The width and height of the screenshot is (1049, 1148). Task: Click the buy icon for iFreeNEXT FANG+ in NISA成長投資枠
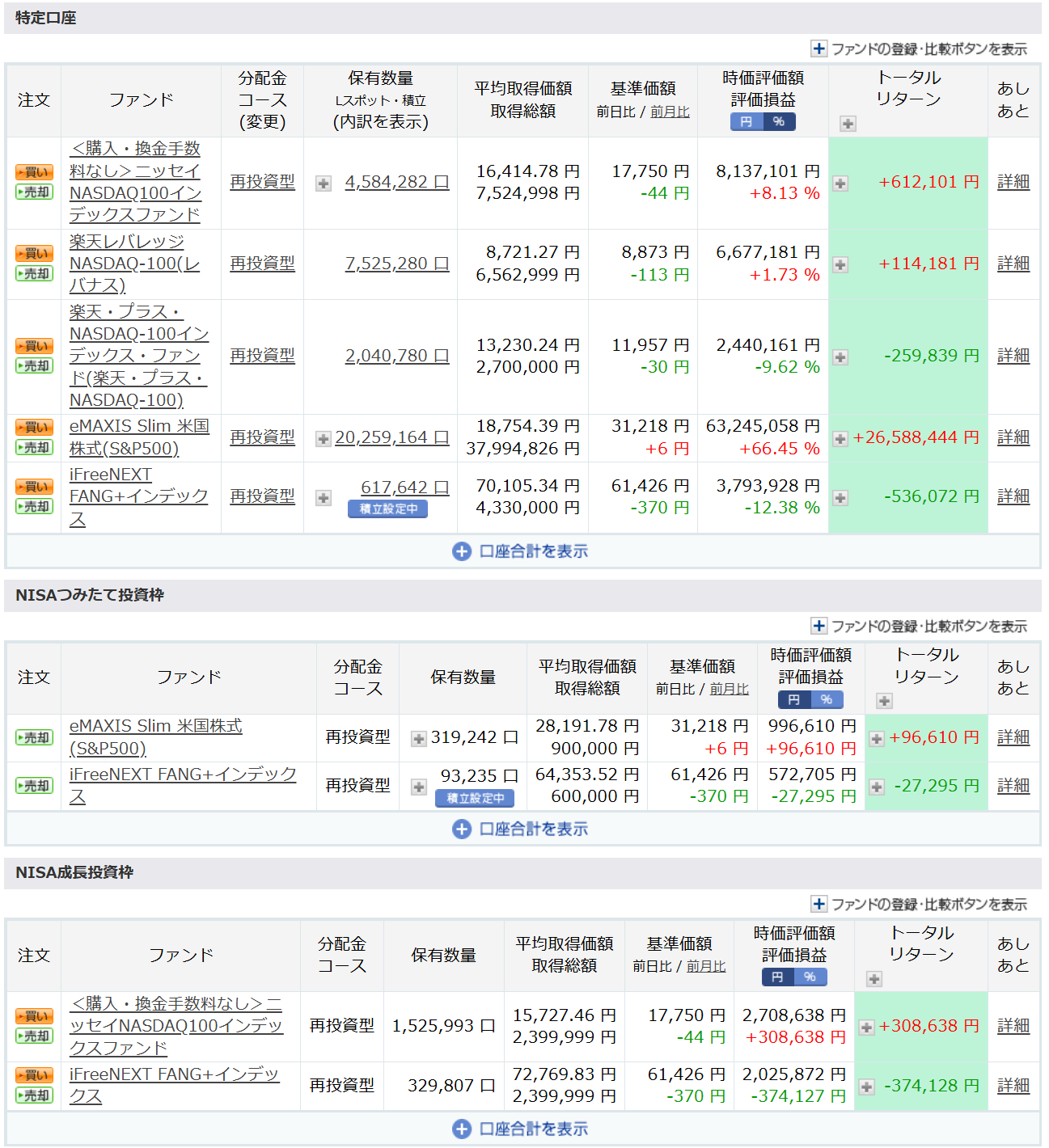pos(34,1075)
